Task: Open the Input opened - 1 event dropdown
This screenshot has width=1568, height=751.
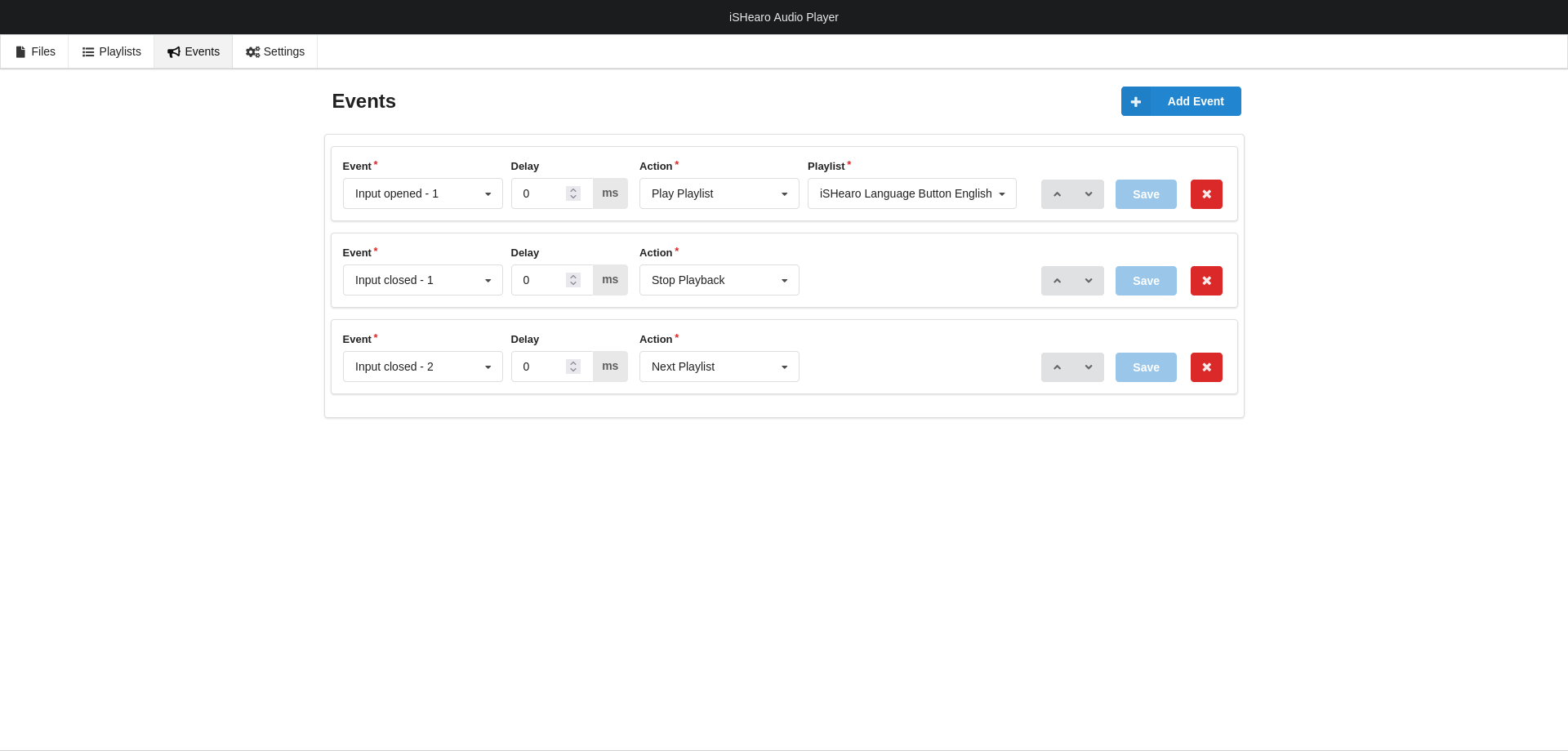Action: [422, 193]
